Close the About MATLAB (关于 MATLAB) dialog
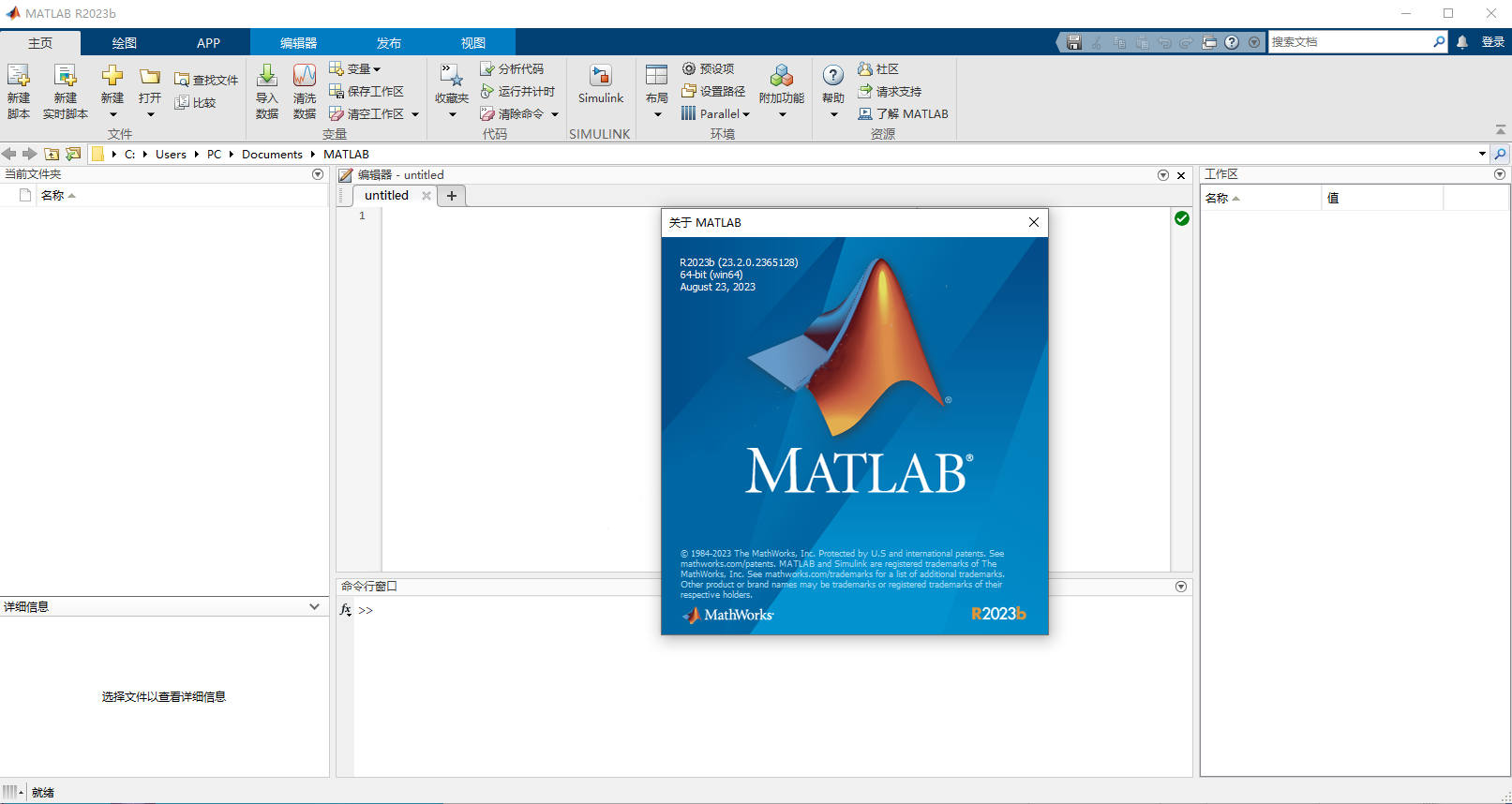The image size is (1512, 804). (1033, 222)
